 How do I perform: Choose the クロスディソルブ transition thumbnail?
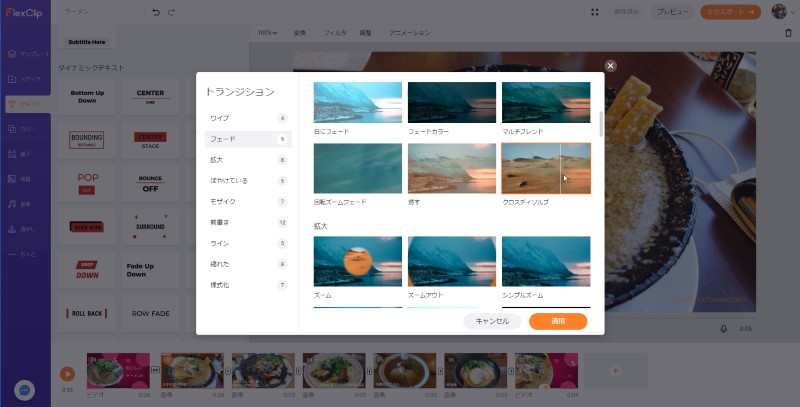point(546,168)
